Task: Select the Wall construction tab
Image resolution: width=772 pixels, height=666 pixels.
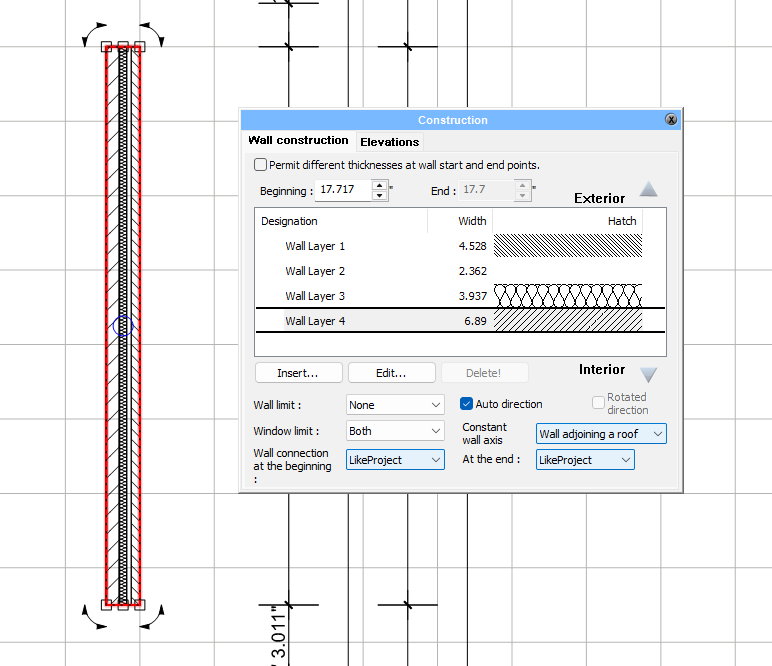Action: 298,141
